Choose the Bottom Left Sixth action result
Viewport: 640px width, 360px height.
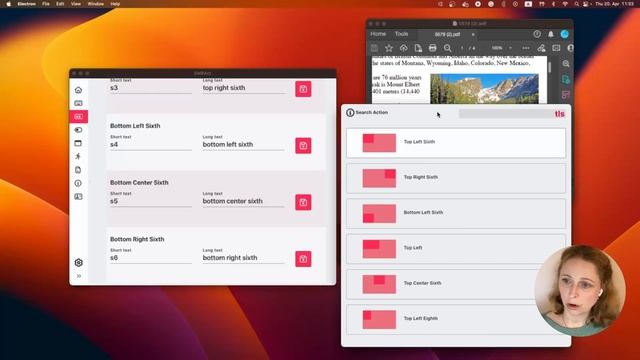(456, 213)
